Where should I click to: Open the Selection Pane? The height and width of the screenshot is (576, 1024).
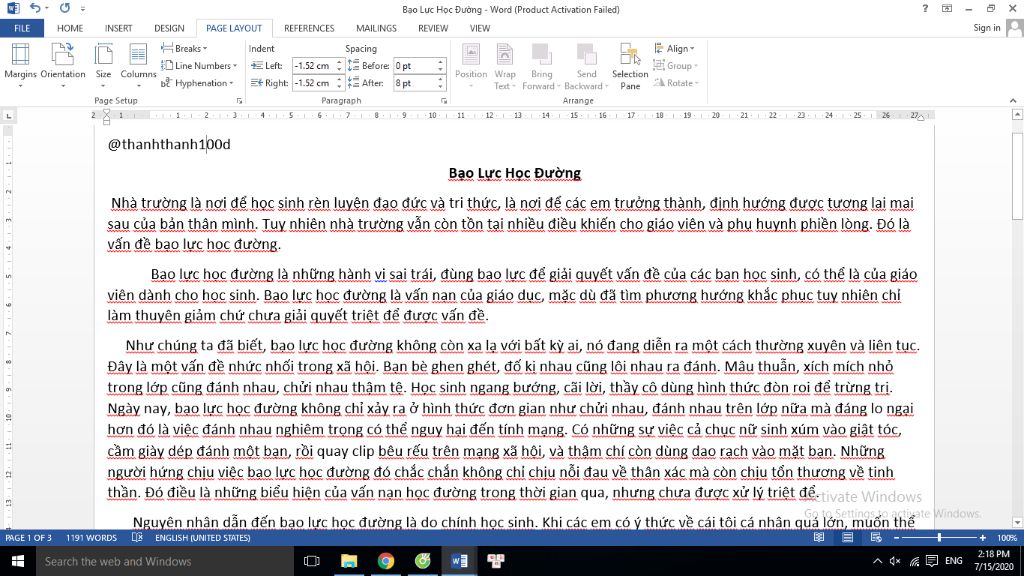coord(630,65)
